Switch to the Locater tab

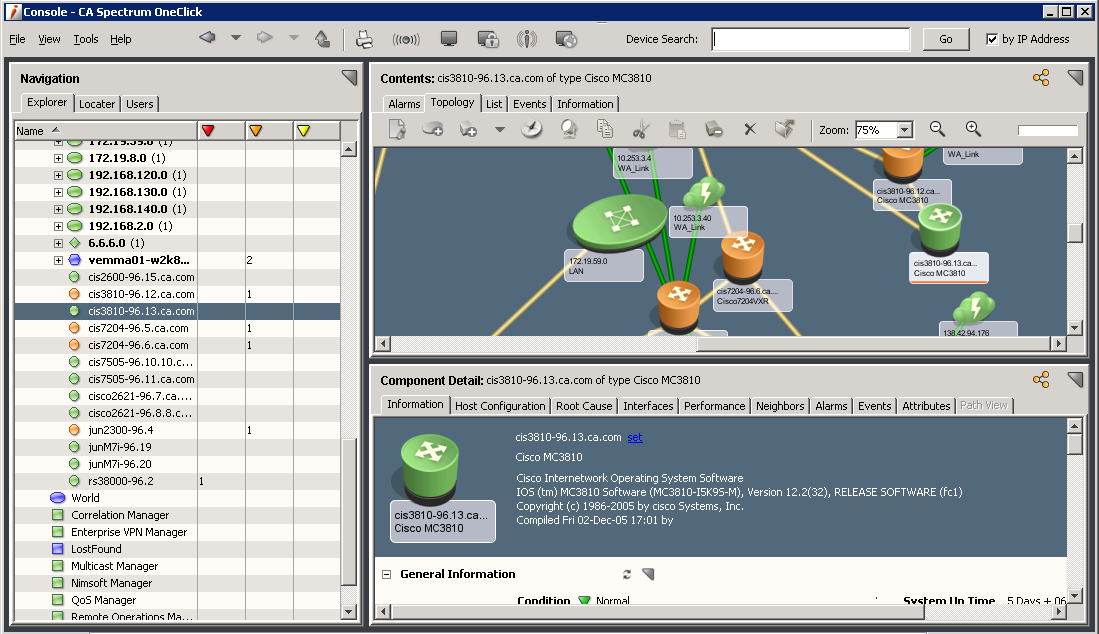97,104
